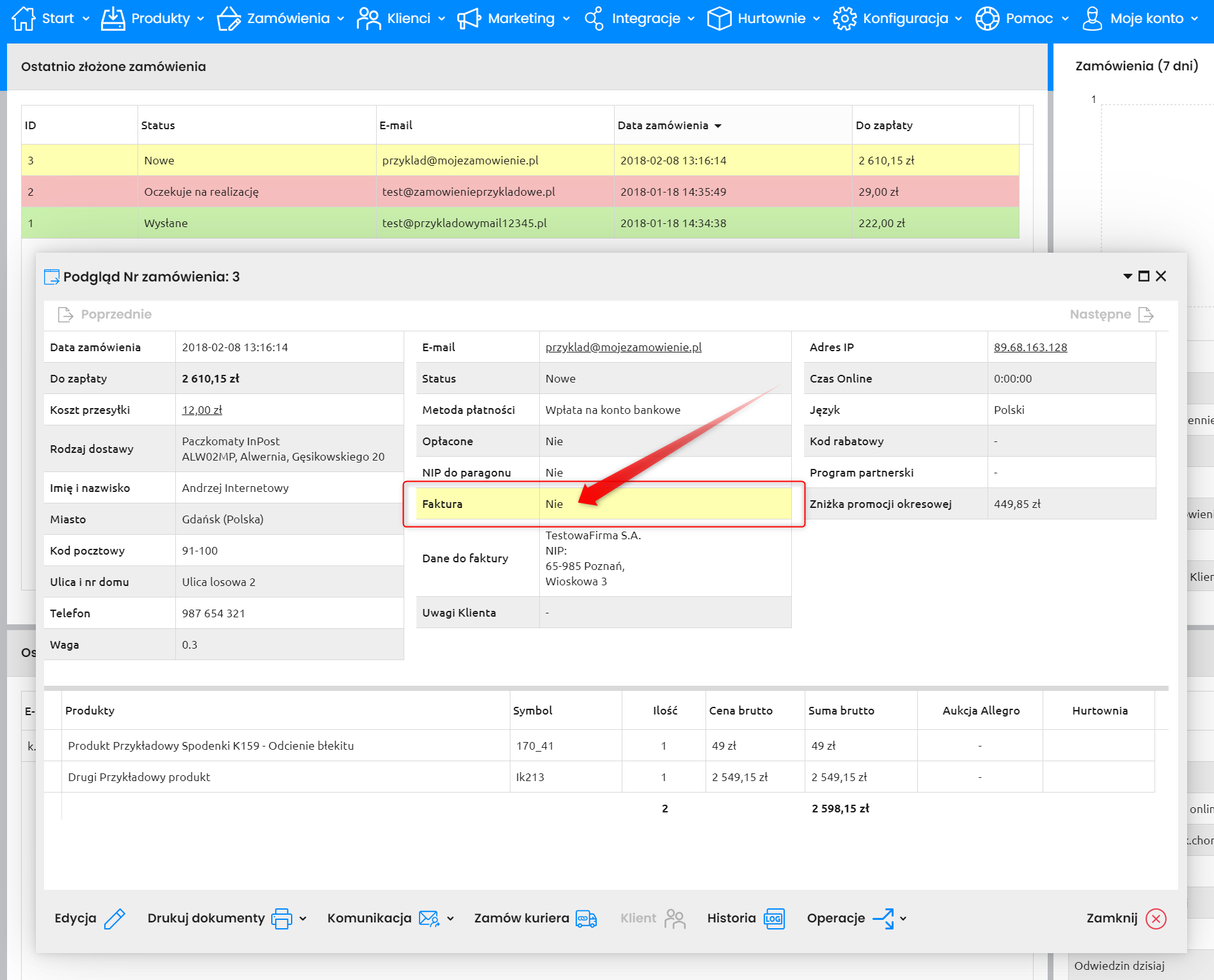Click the arrows icon for Operacje
This screenshot has width=1214, height=980.
tap(883, 919)
